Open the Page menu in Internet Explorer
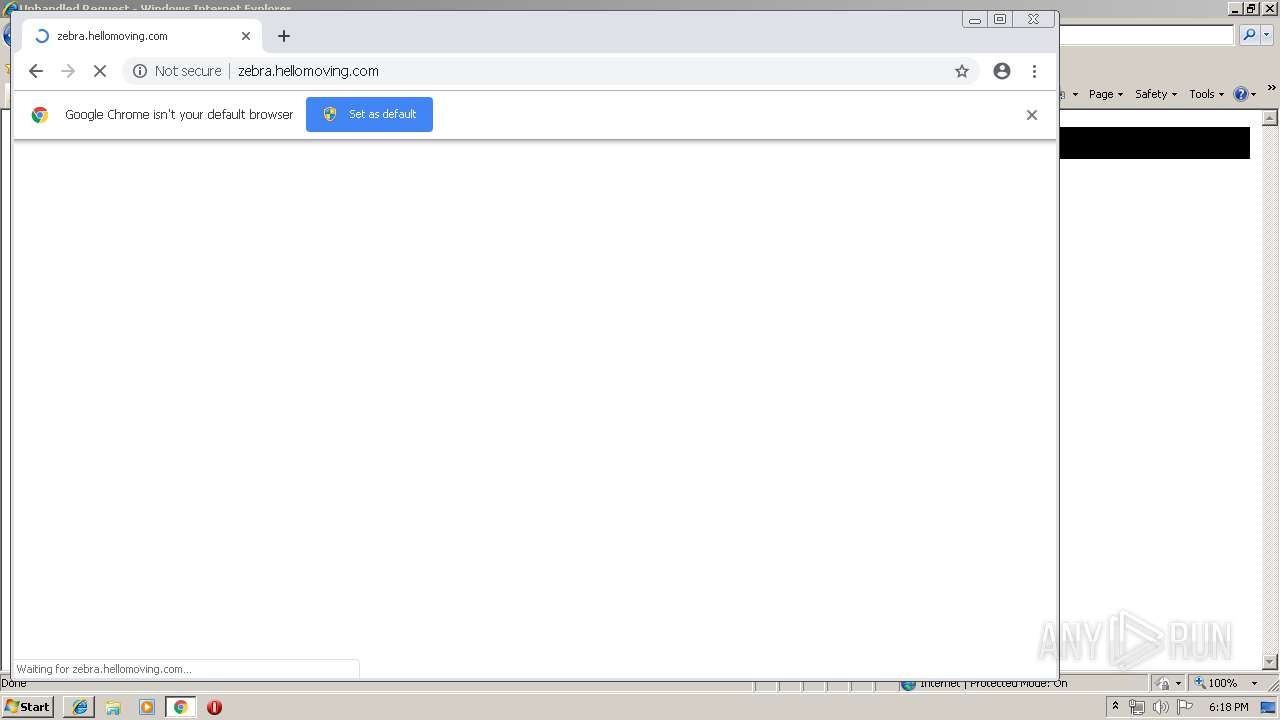The image size is (1280, 720). (1106, 94)
